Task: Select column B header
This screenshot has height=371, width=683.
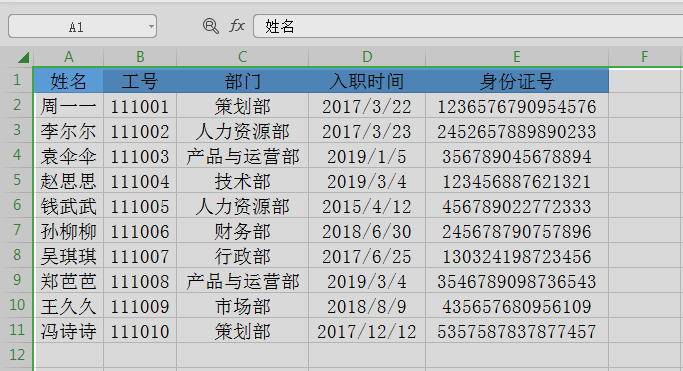Action: coord(140,57)
